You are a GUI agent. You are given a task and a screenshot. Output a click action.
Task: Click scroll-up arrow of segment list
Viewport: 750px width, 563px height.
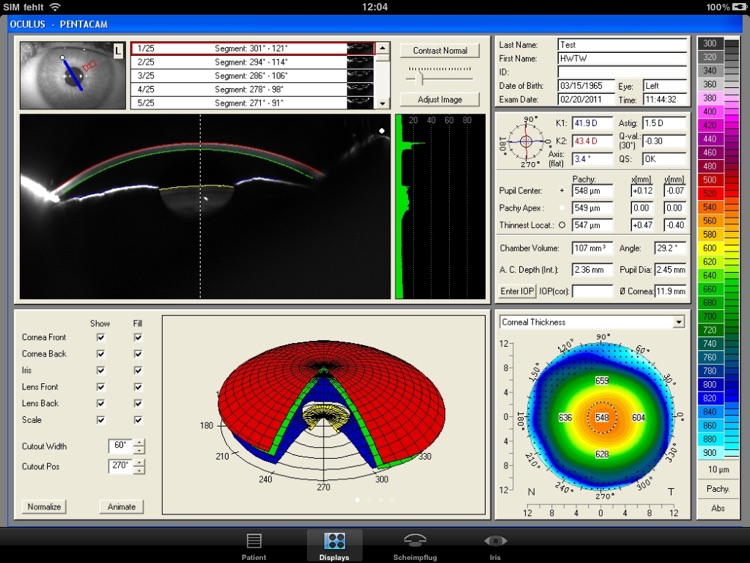point(382,47)
